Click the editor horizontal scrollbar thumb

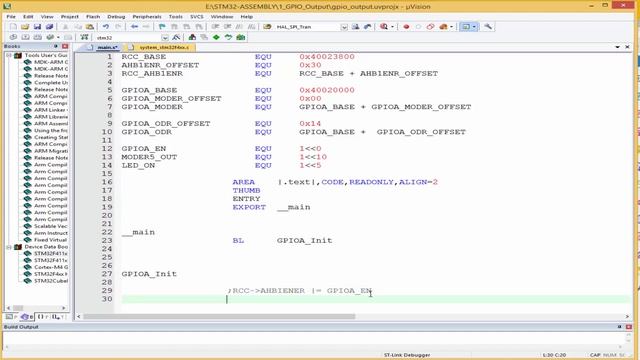point(219,316)
